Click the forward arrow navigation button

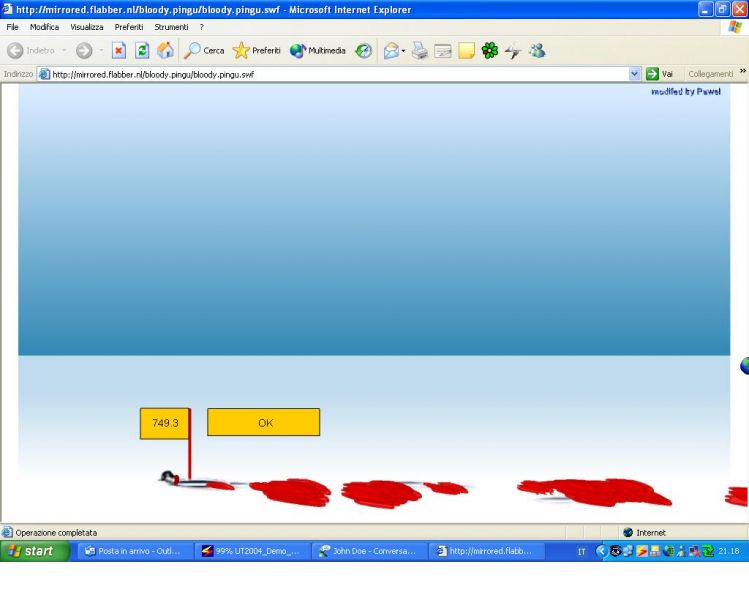click(84, 51)
